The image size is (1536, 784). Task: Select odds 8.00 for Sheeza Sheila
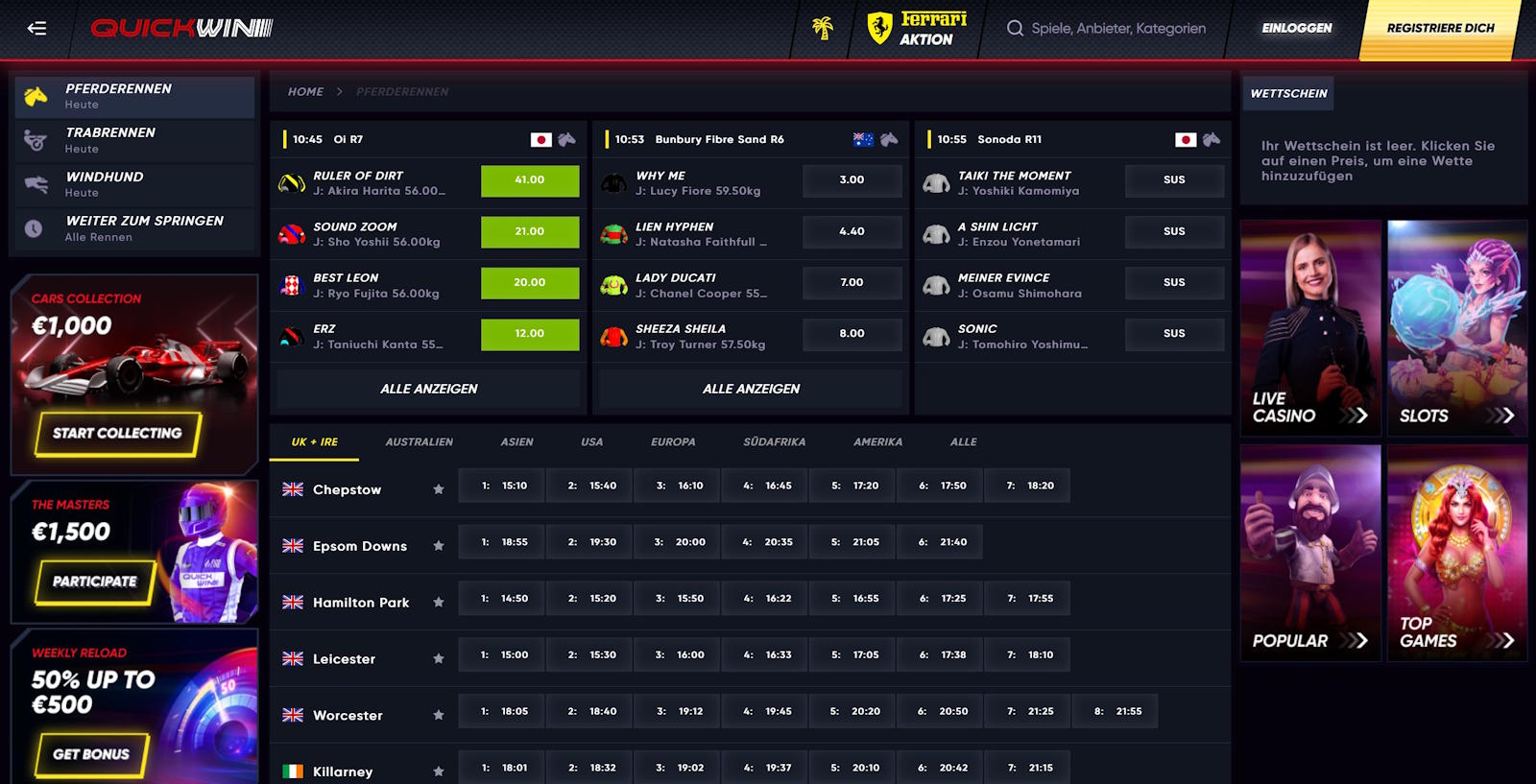(852, 334)
